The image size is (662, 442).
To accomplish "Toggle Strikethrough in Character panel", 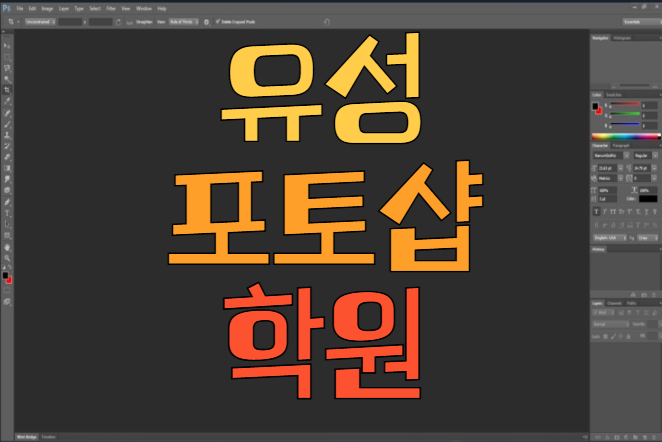I will tap(654, 212).
